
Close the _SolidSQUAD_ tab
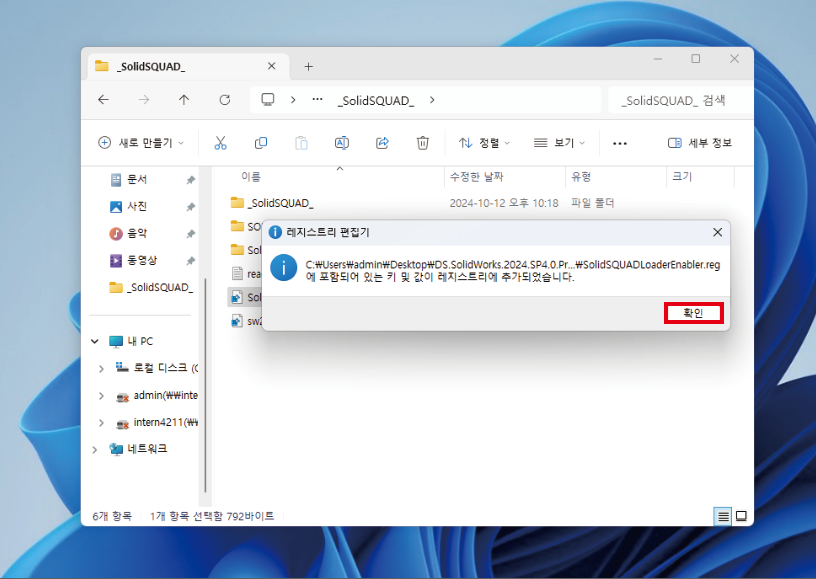(271, 66)
